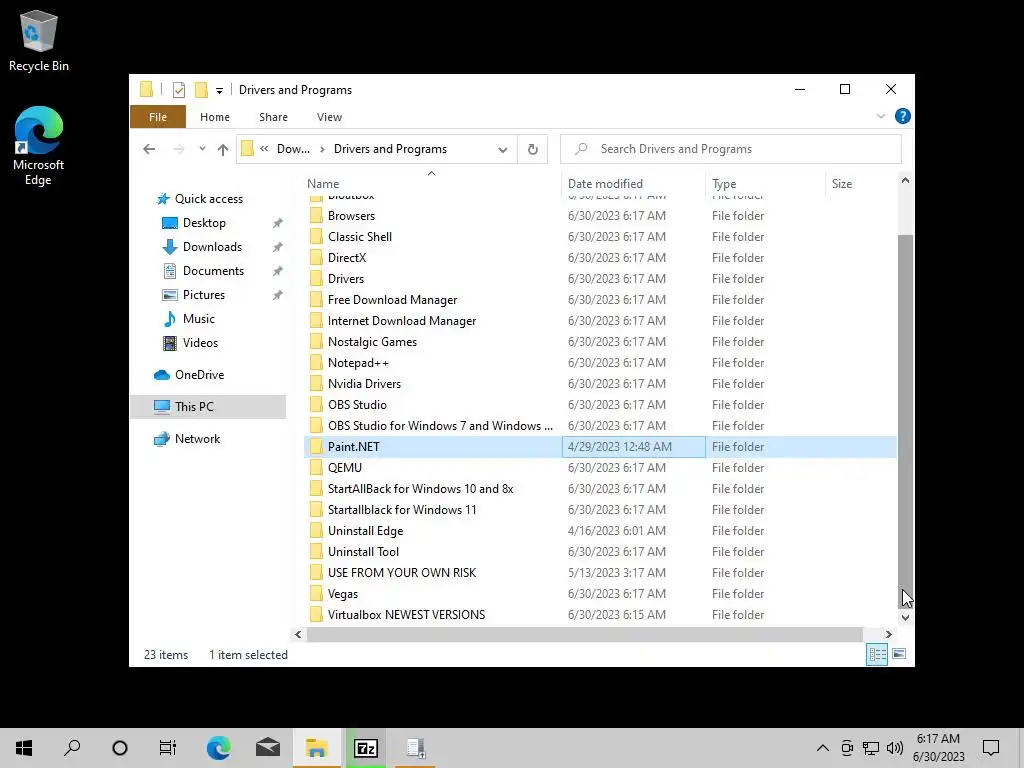Select OneDrive in the navigation pane
This screenshot has width=1024, height=768.
199,375
